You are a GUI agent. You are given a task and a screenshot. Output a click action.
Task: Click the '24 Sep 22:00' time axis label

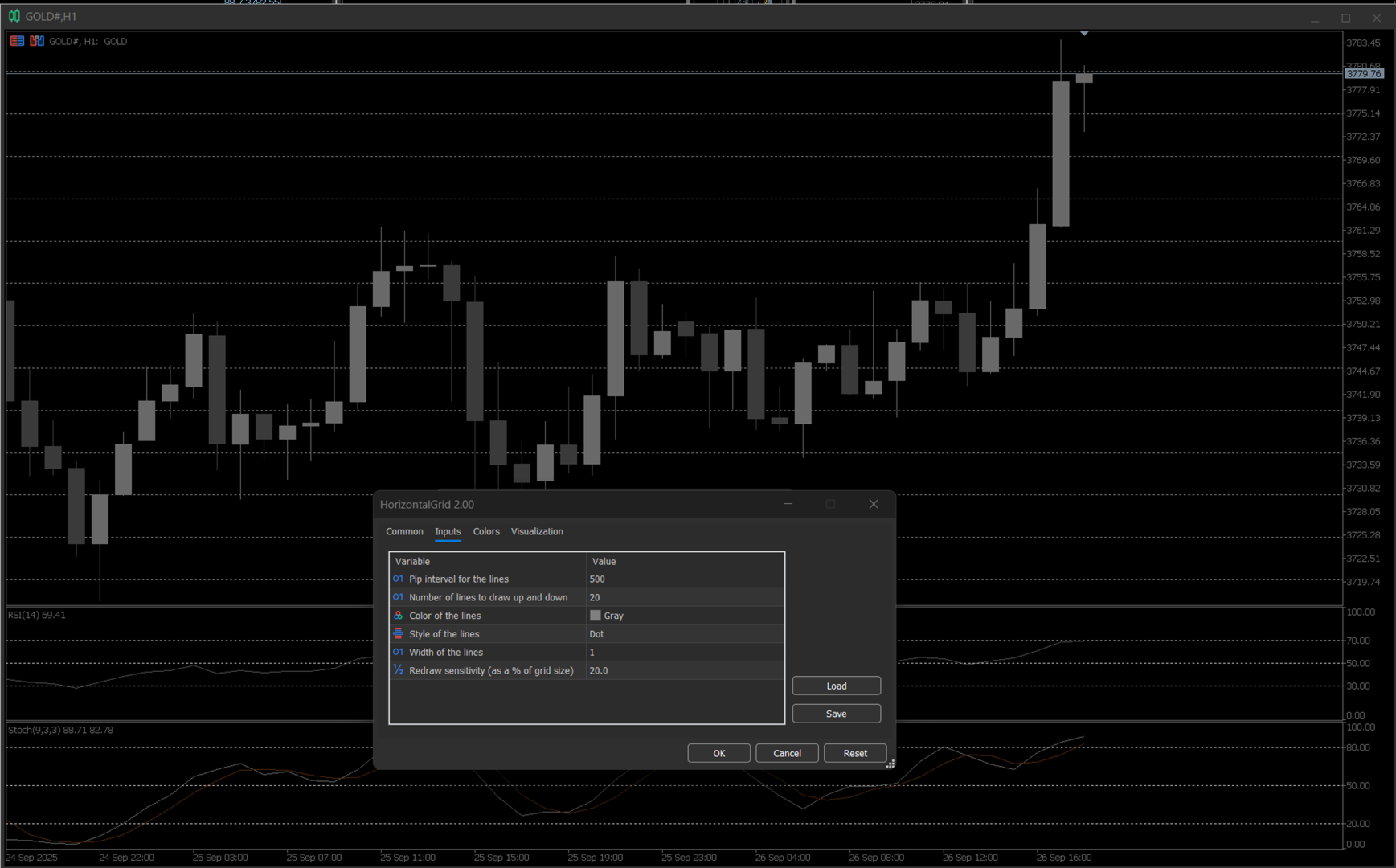point(126,858)
